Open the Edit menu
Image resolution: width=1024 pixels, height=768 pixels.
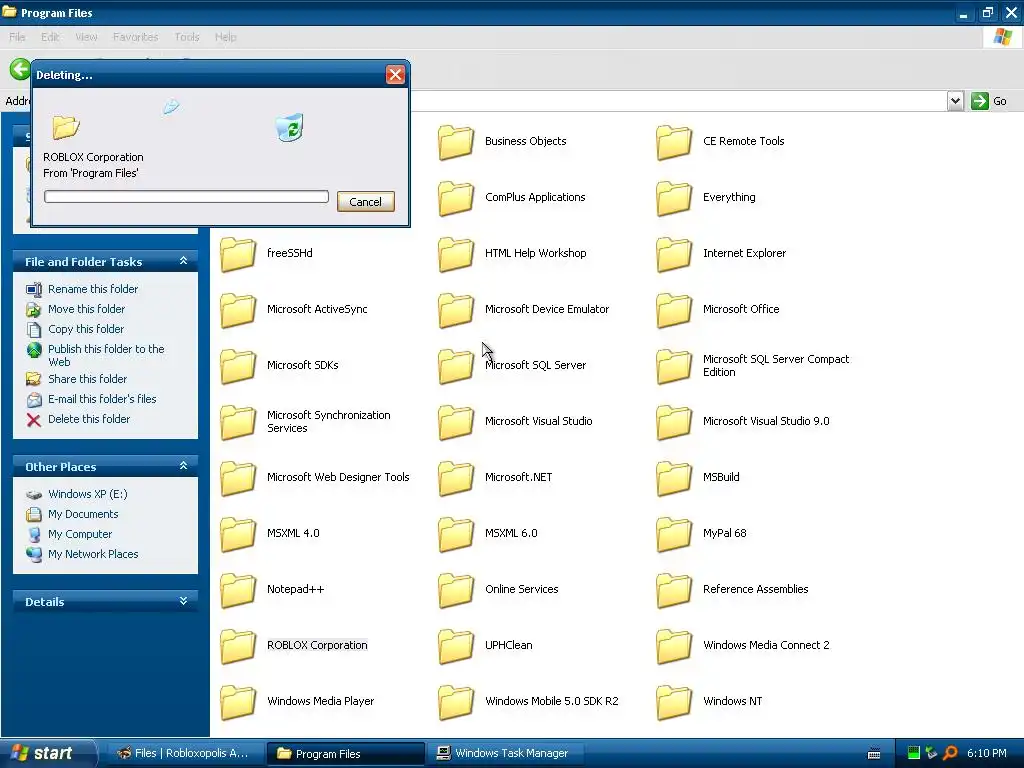50,37
